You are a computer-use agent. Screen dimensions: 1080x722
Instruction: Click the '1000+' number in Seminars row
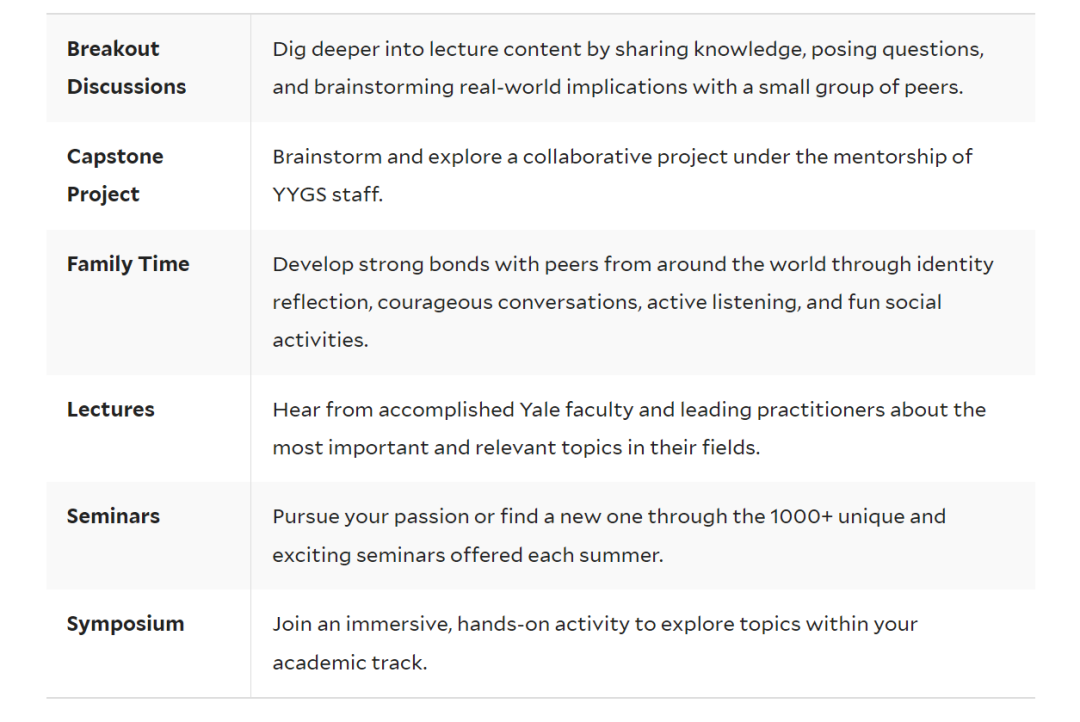point(801,516)
